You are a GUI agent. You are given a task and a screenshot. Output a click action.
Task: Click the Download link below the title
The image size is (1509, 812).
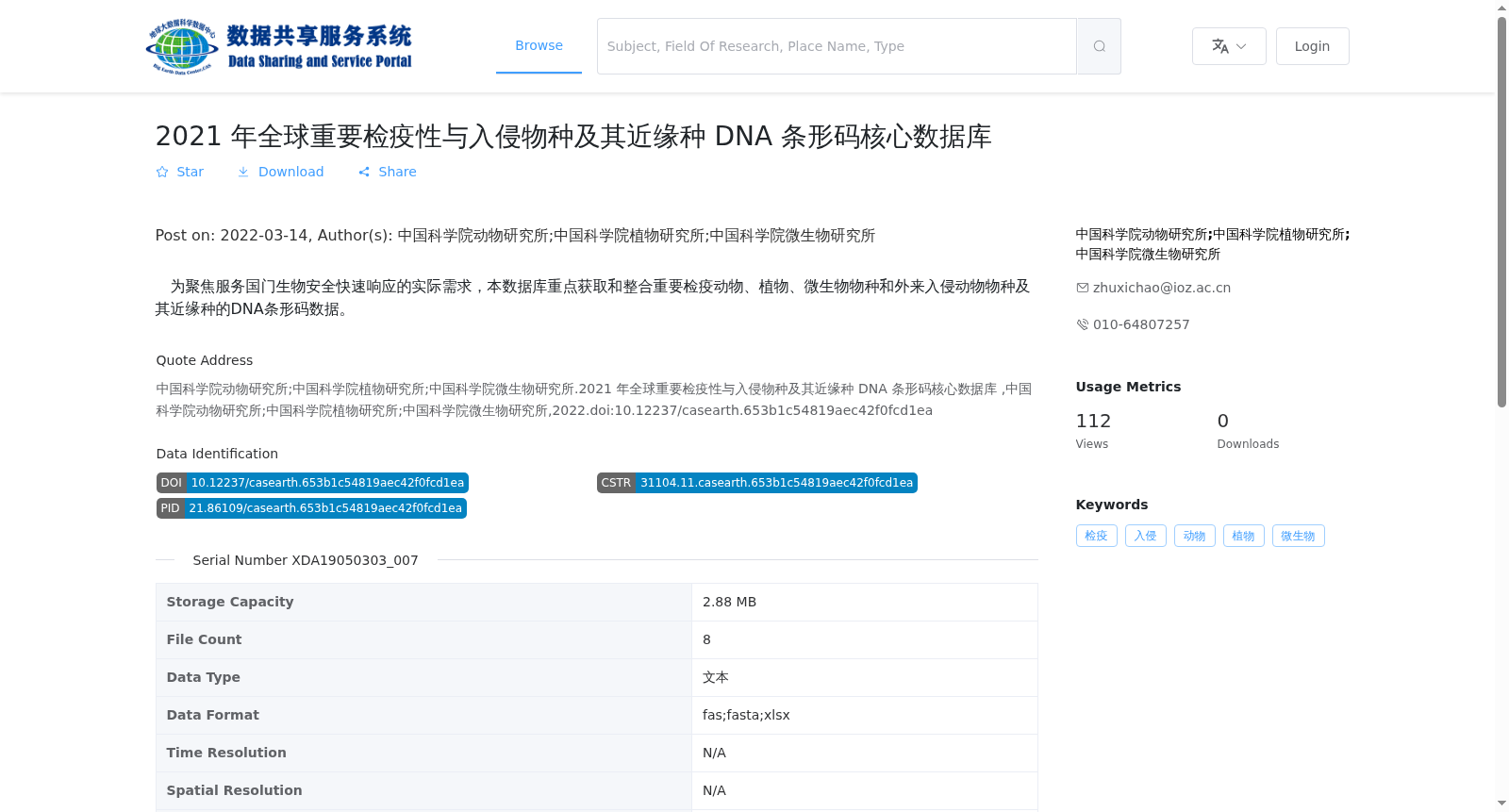point(280,172)
